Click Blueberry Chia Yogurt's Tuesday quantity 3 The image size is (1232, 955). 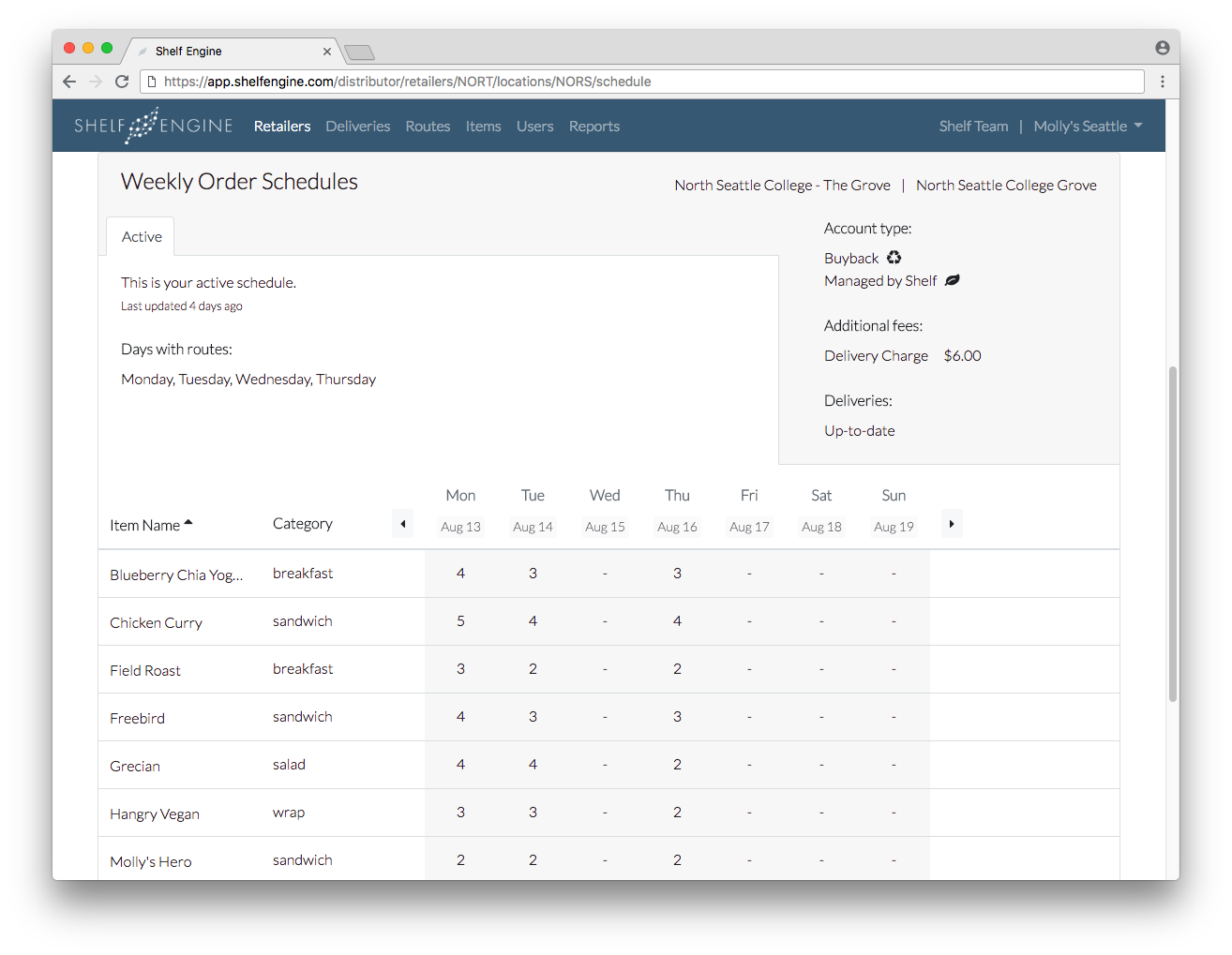pyautogui.click(x=533, y=574)
